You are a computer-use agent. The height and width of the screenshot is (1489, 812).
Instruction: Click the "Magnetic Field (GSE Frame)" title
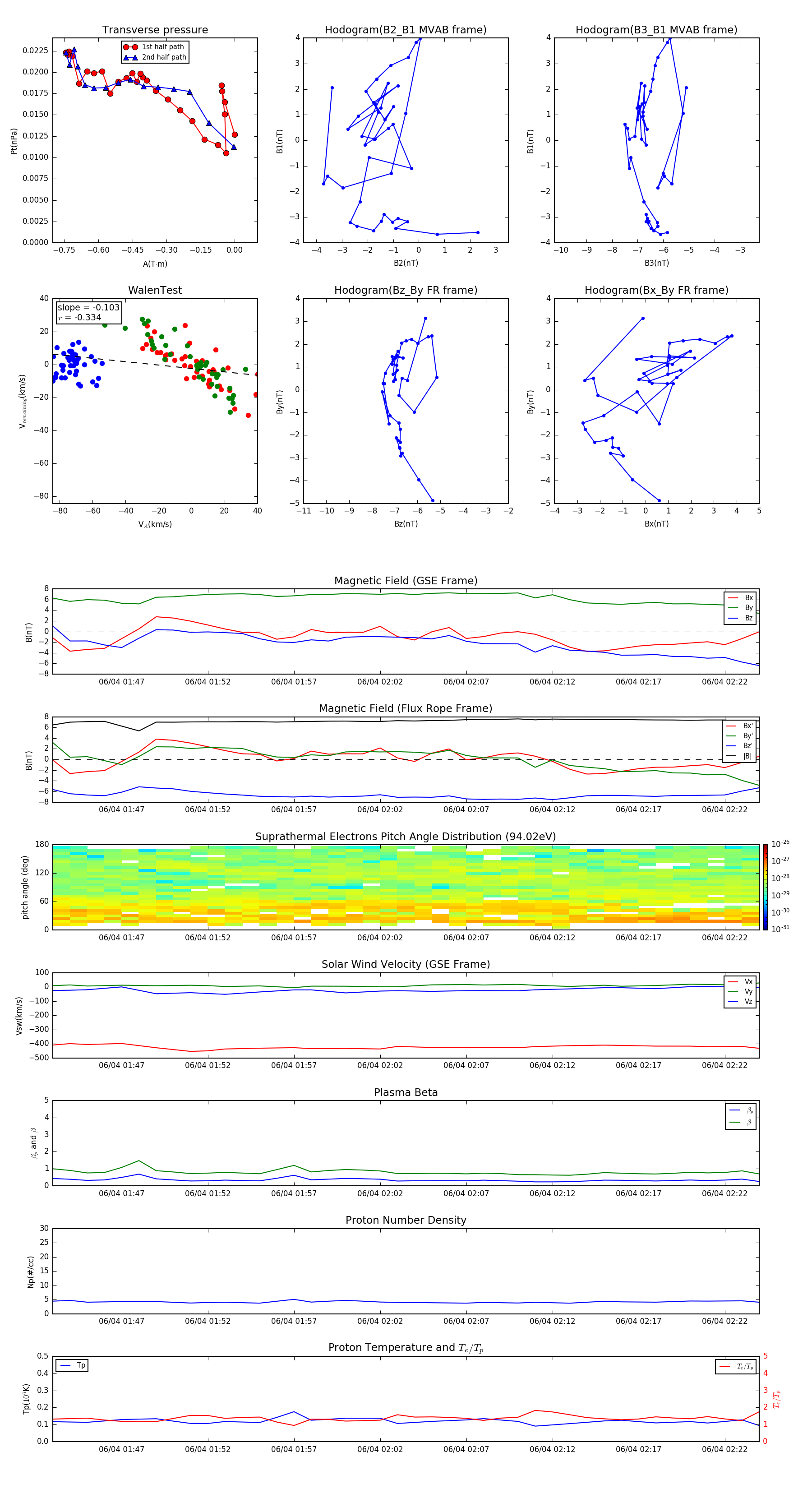406,581
